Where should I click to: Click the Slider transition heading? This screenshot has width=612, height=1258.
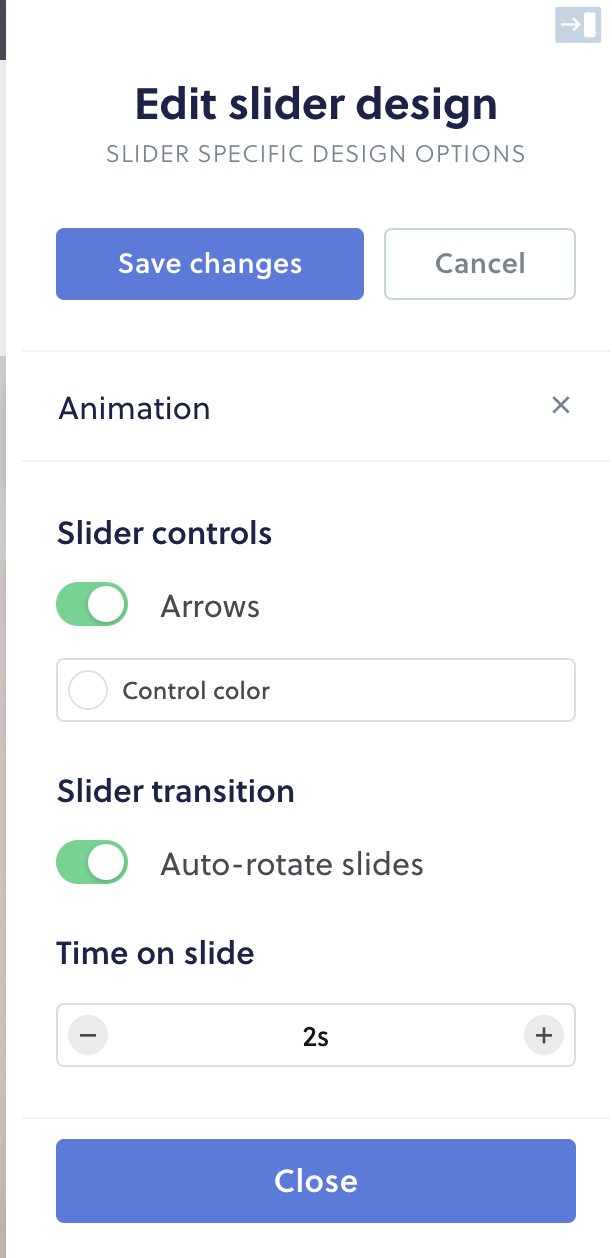tap(176, 791)
